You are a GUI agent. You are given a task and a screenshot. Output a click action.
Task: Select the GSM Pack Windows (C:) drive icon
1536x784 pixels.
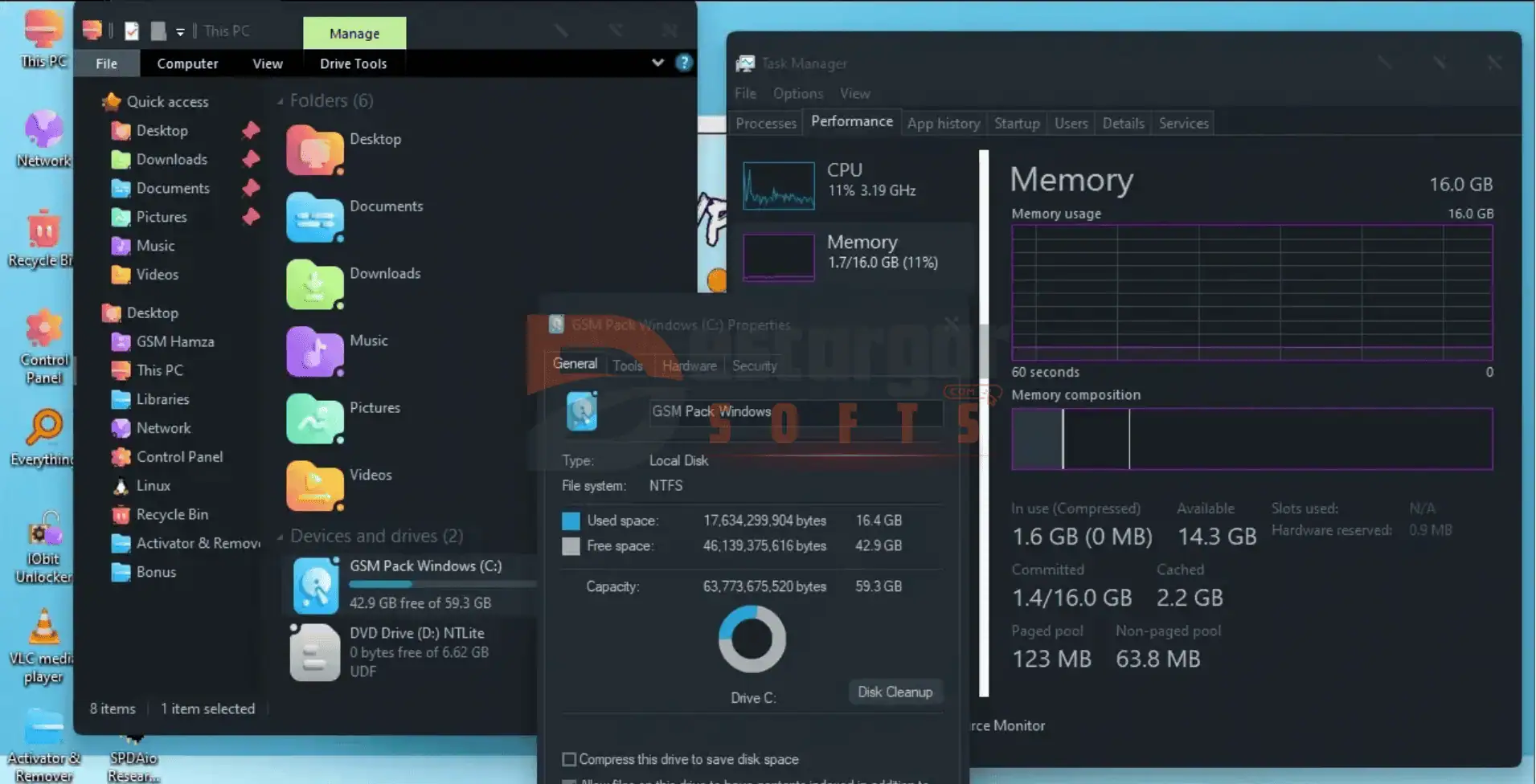pos(314,585)
